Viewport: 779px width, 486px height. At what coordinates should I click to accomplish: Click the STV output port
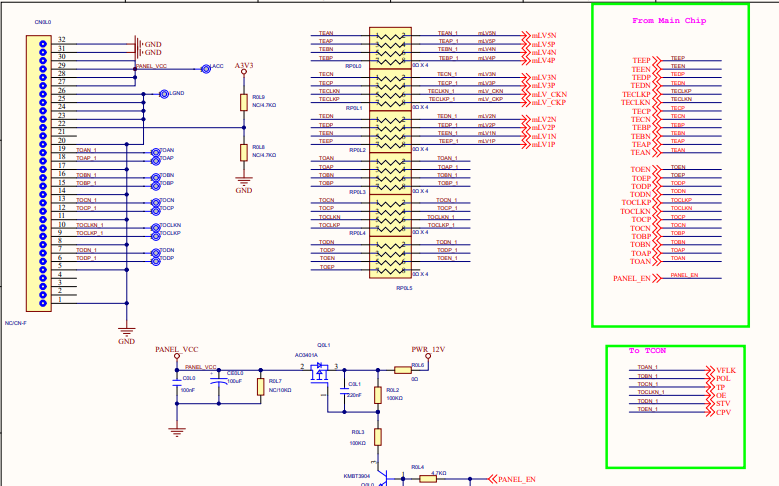(718, 404)
